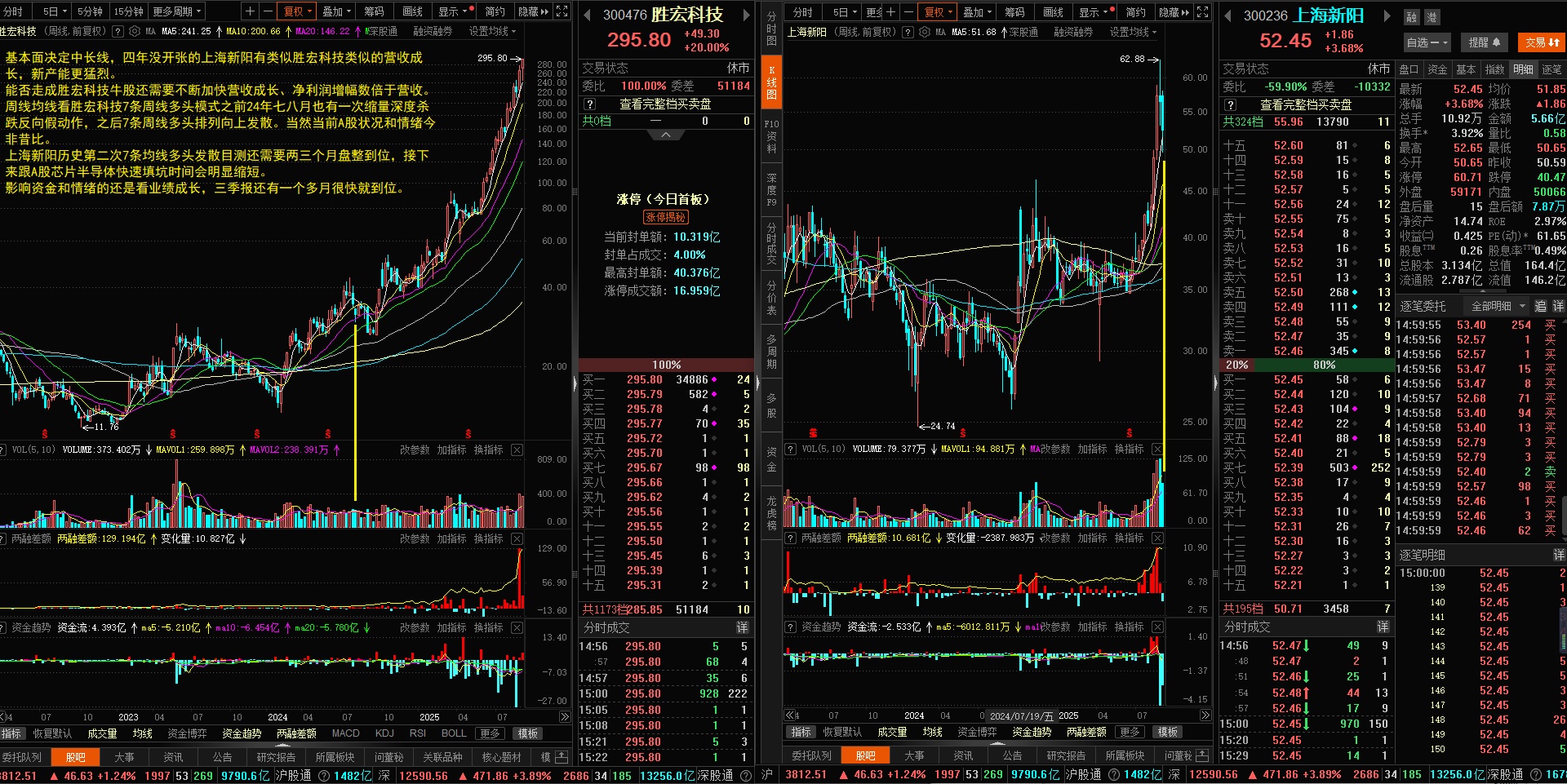Zoom out the 上海新阳 chart with minus icon

[908, 12]
